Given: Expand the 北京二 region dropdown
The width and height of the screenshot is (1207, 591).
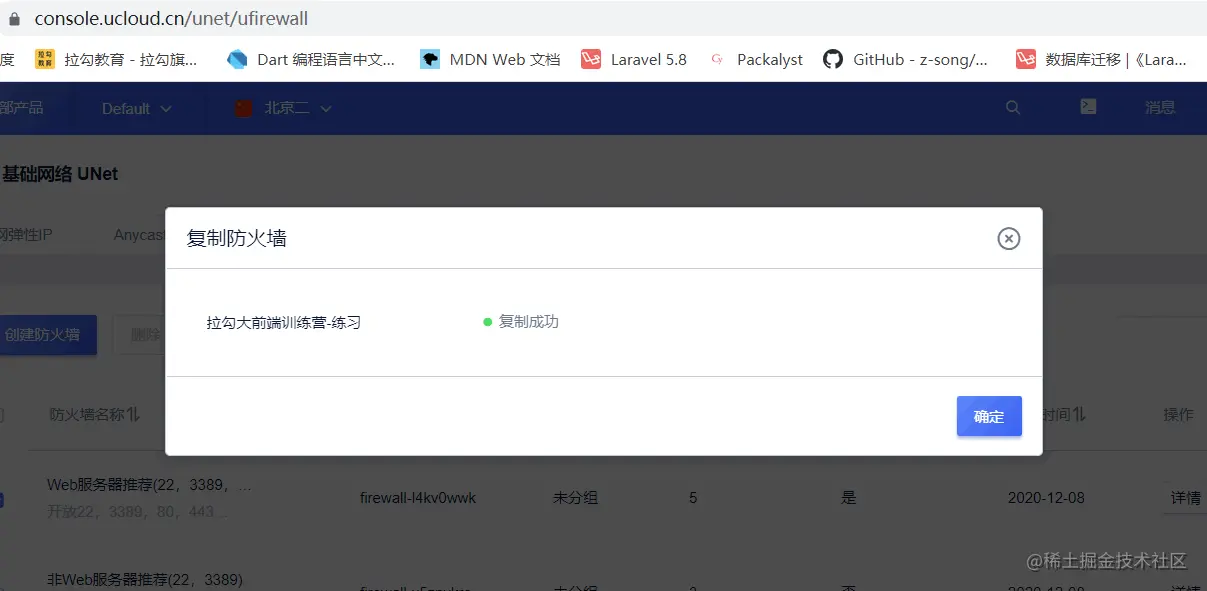Looking at the screenshot, I should 283,108.
